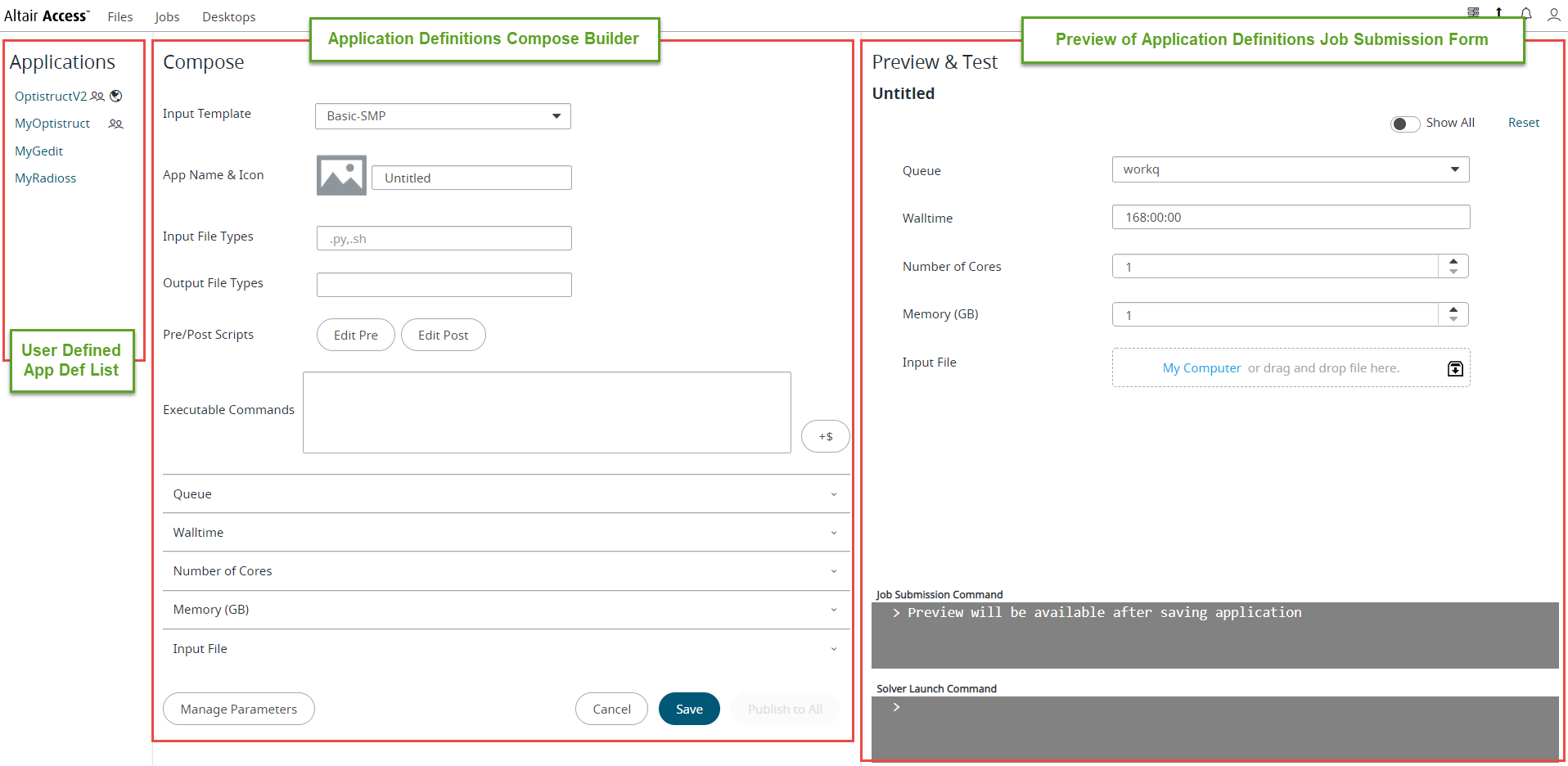
Task: Click the server cluster icon in header
Action: pos(1473,12)
